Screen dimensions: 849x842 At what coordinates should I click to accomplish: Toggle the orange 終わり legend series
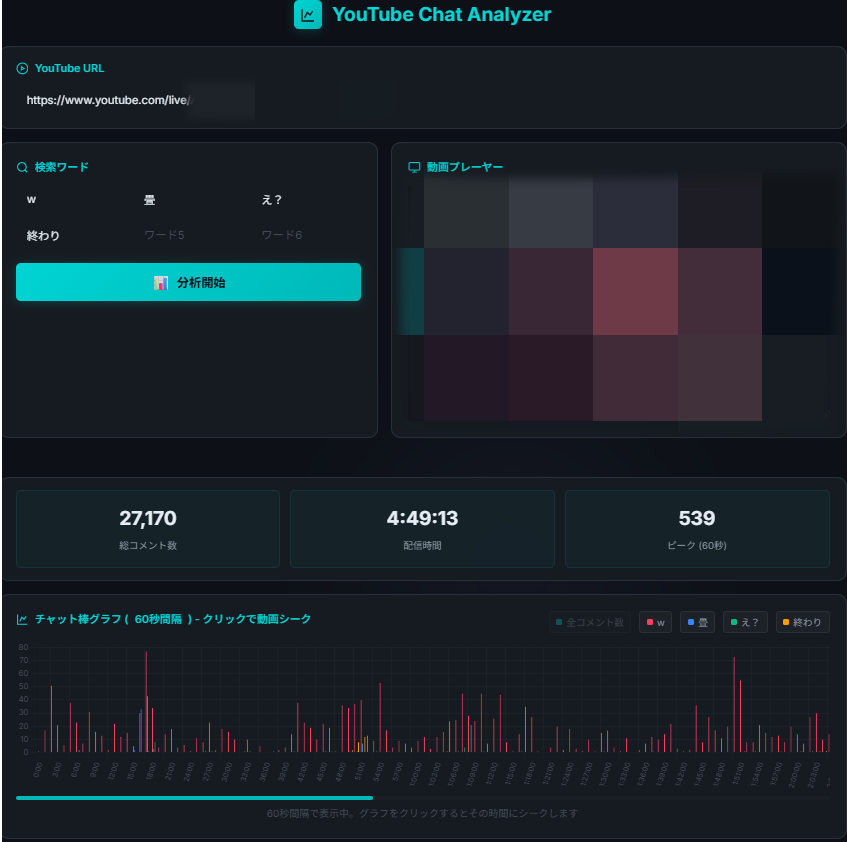[x=802, y=623]
